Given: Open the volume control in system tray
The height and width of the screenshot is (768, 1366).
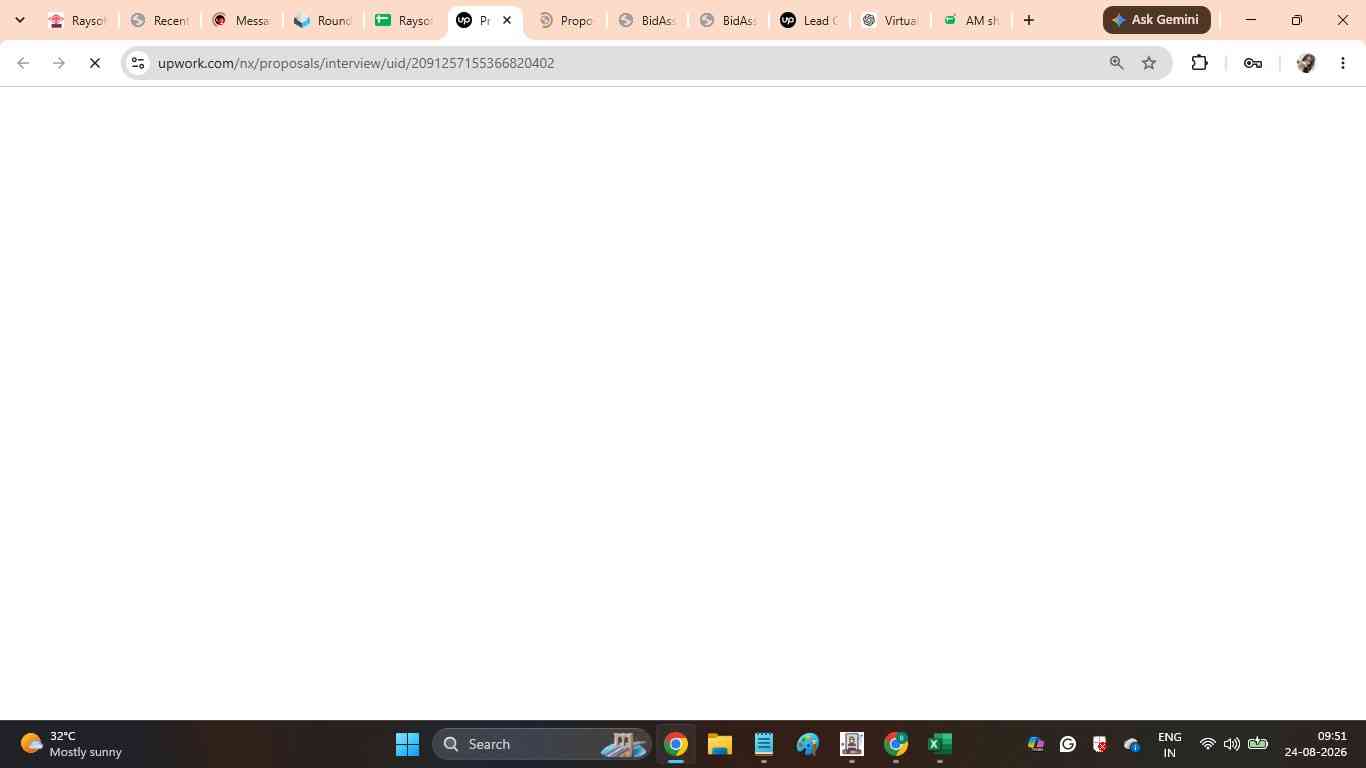Looking at the screenshot, I should pyautogui.click(x=1232, y=744).
